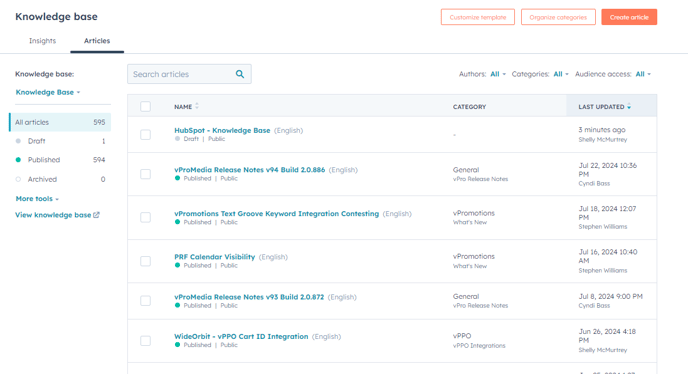This screenshot has width=688, height=374.
Task: Click the Create article button
Action: click(x=629, y=17)
